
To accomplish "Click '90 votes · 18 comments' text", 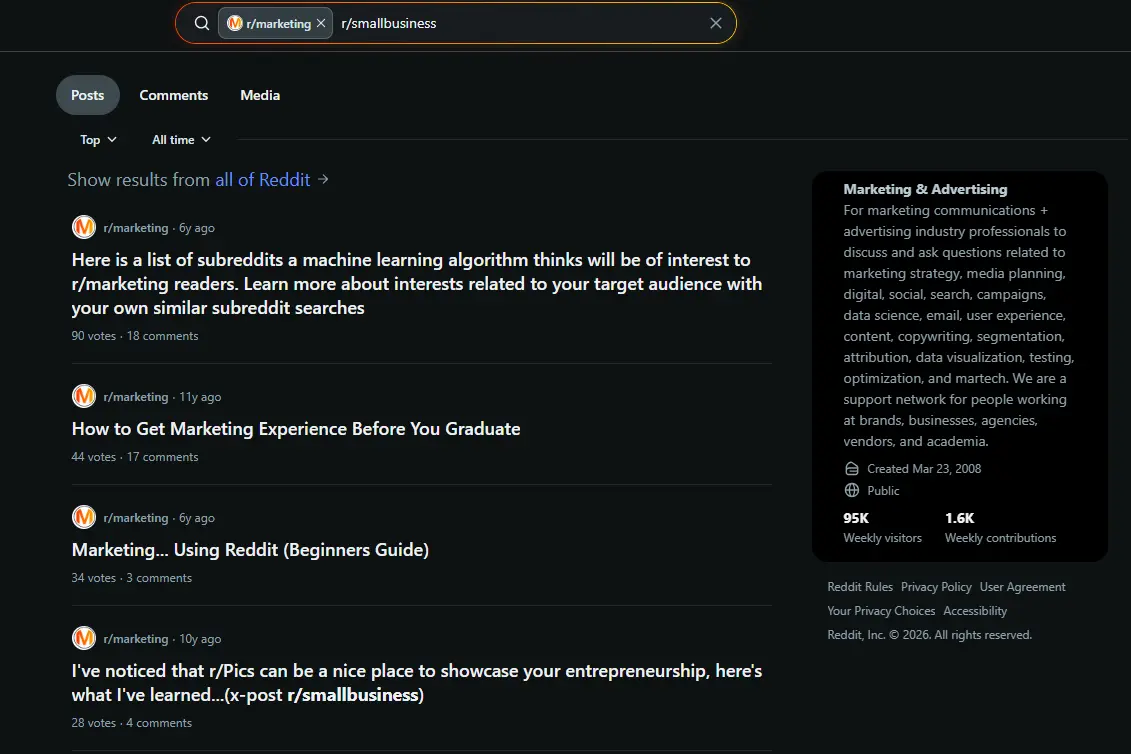I will (x=135, y=336).
